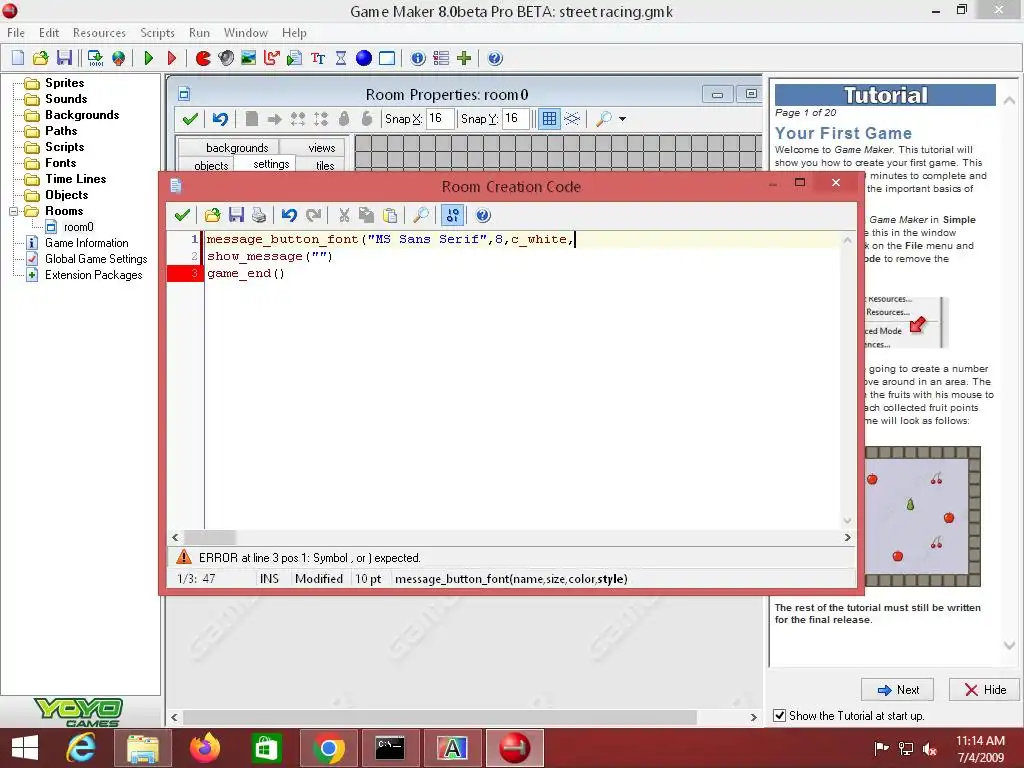Lock all instances in Room Properties
The height and width of the screenshot is (768, 1024).
click(x=344, y=119)
